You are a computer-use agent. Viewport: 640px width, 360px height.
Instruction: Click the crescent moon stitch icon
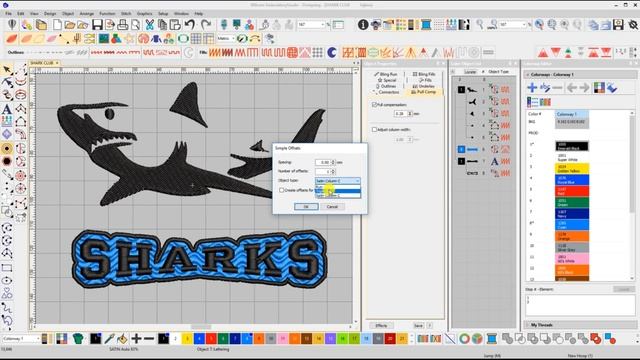coord(332,52)
